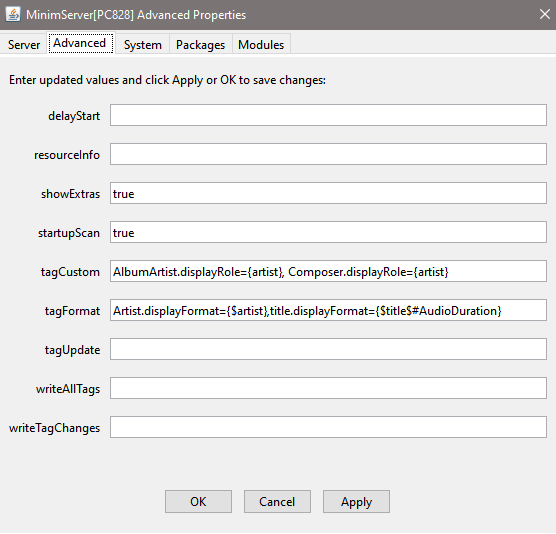
Task: Click the tagCustom text field
Action: (x=328, y=271)
